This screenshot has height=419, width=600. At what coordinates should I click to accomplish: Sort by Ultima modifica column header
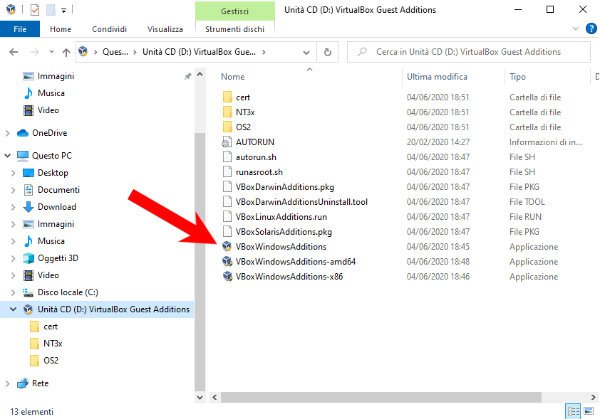[x=437, y=77]
